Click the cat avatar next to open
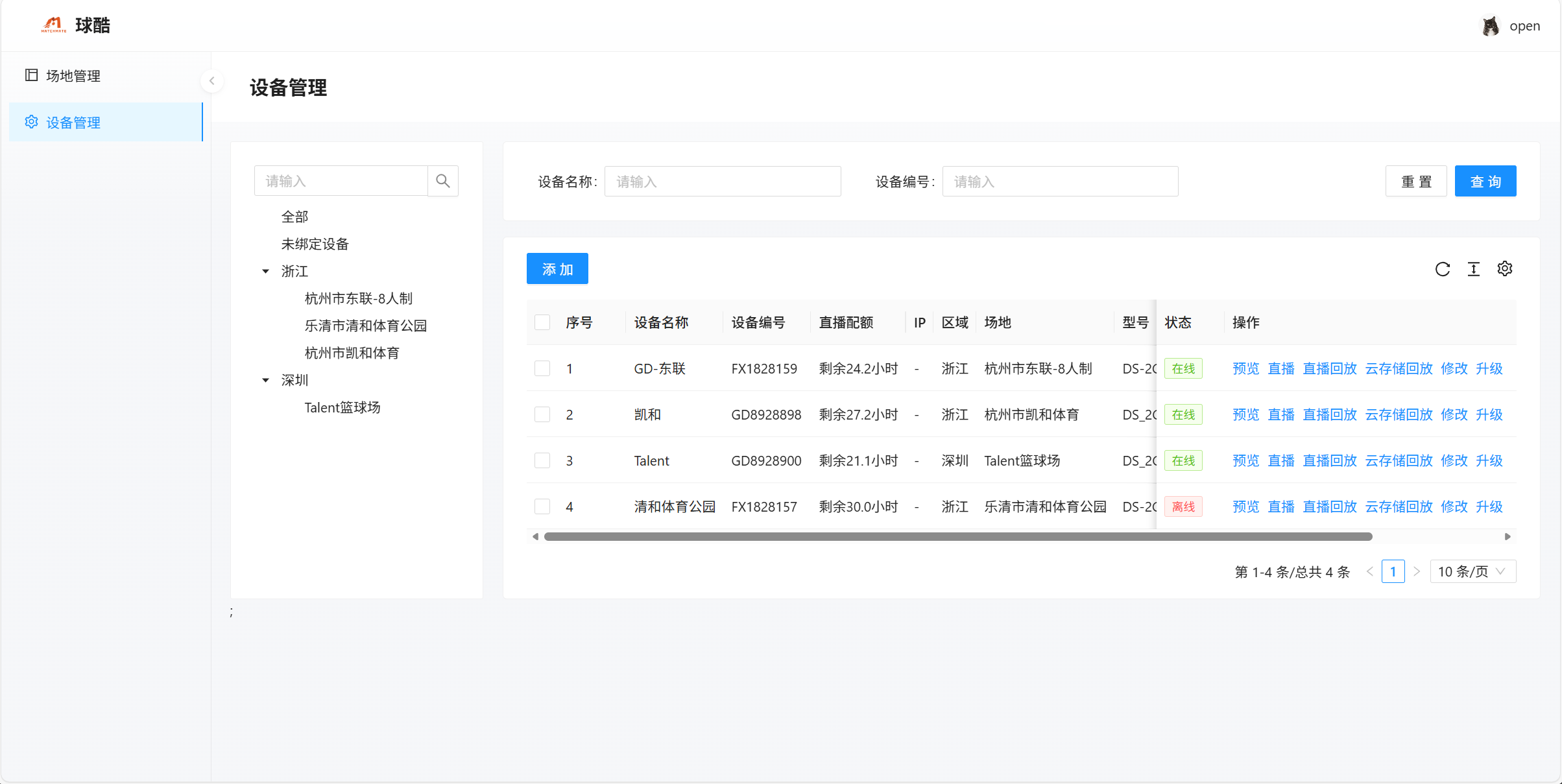 [x=1491, y=25]
